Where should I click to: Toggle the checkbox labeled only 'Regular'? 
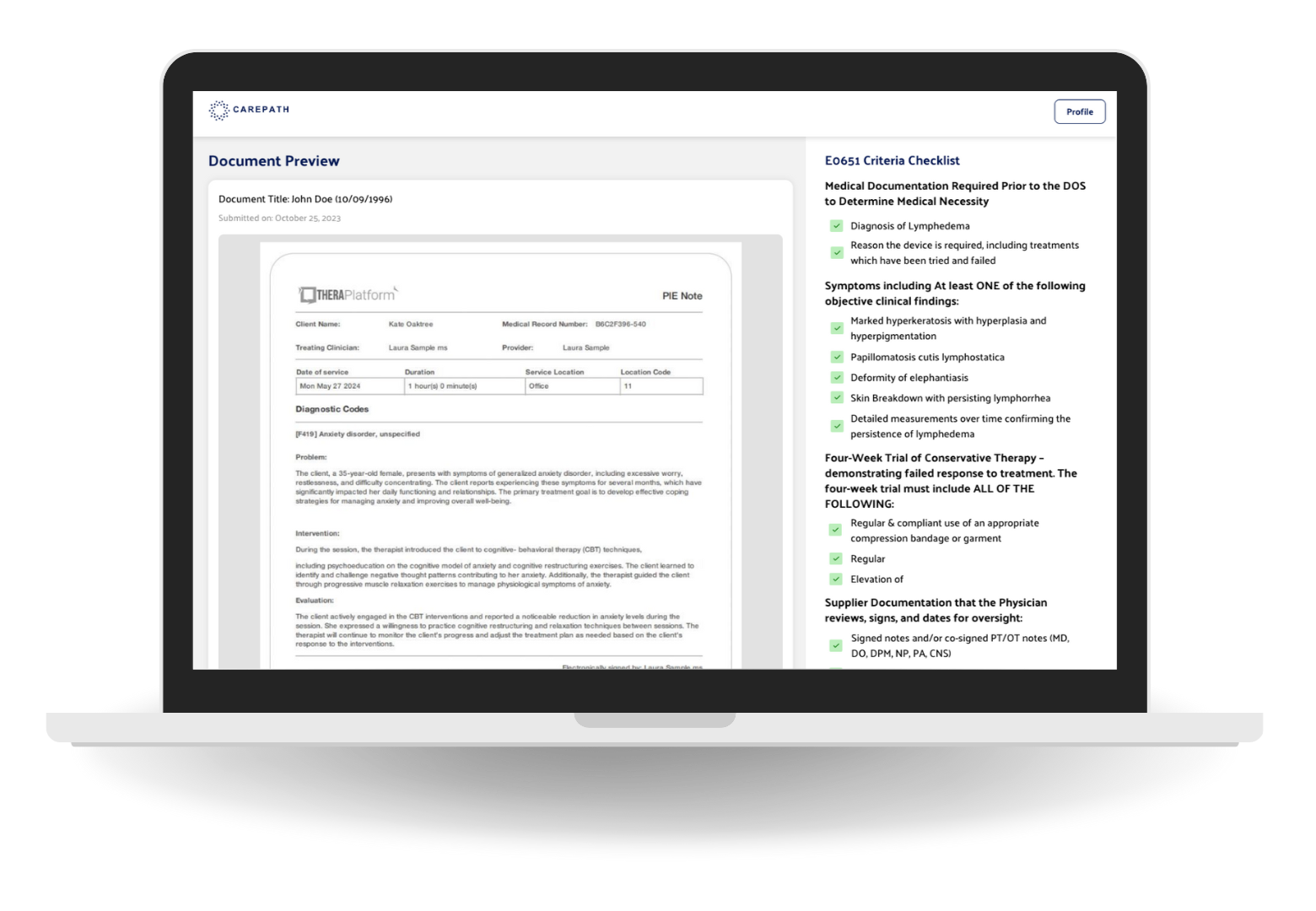(x=835, y=558)
